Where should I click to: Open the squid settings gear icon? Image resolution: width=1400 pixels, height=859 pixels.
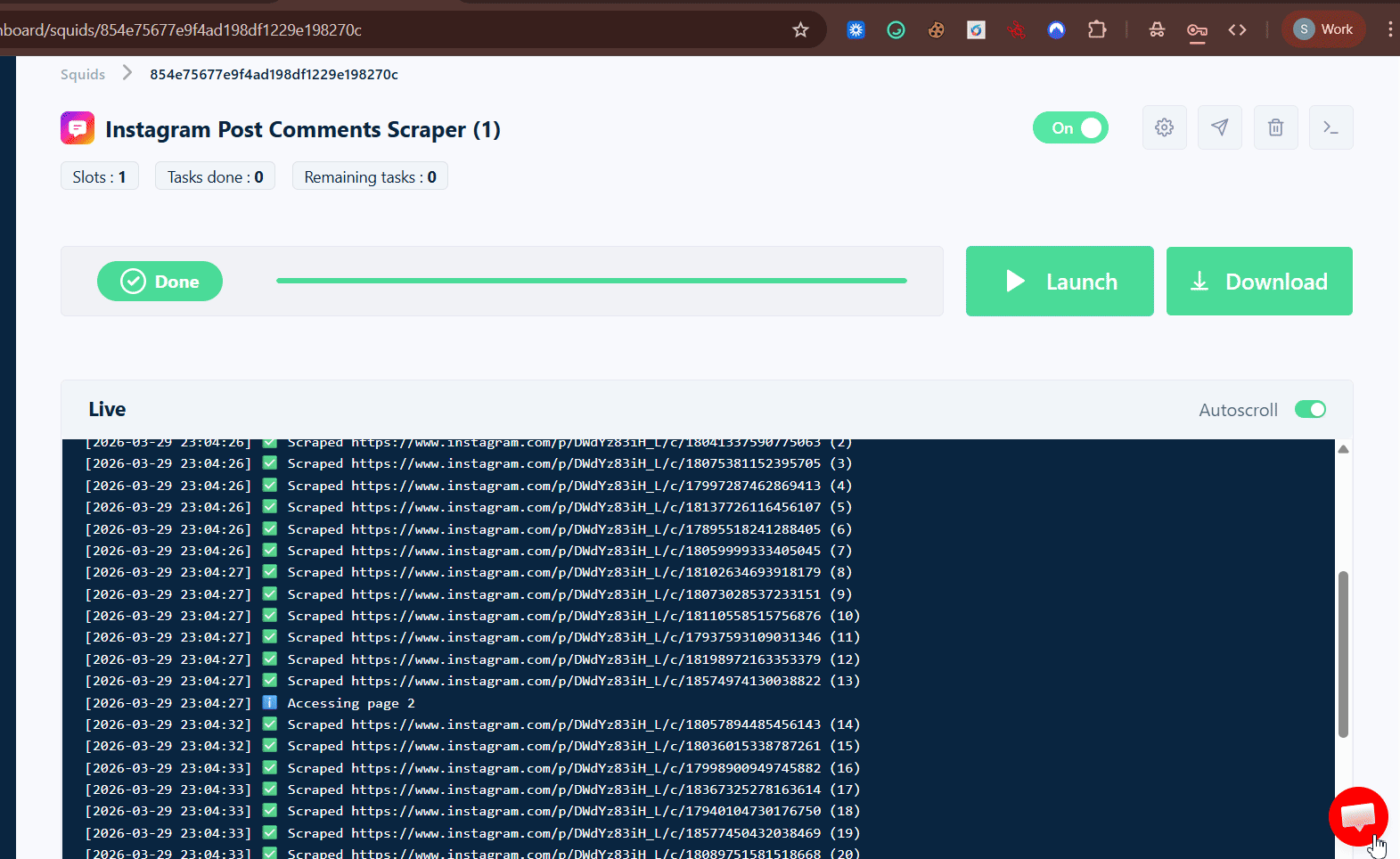point(1164,127)
